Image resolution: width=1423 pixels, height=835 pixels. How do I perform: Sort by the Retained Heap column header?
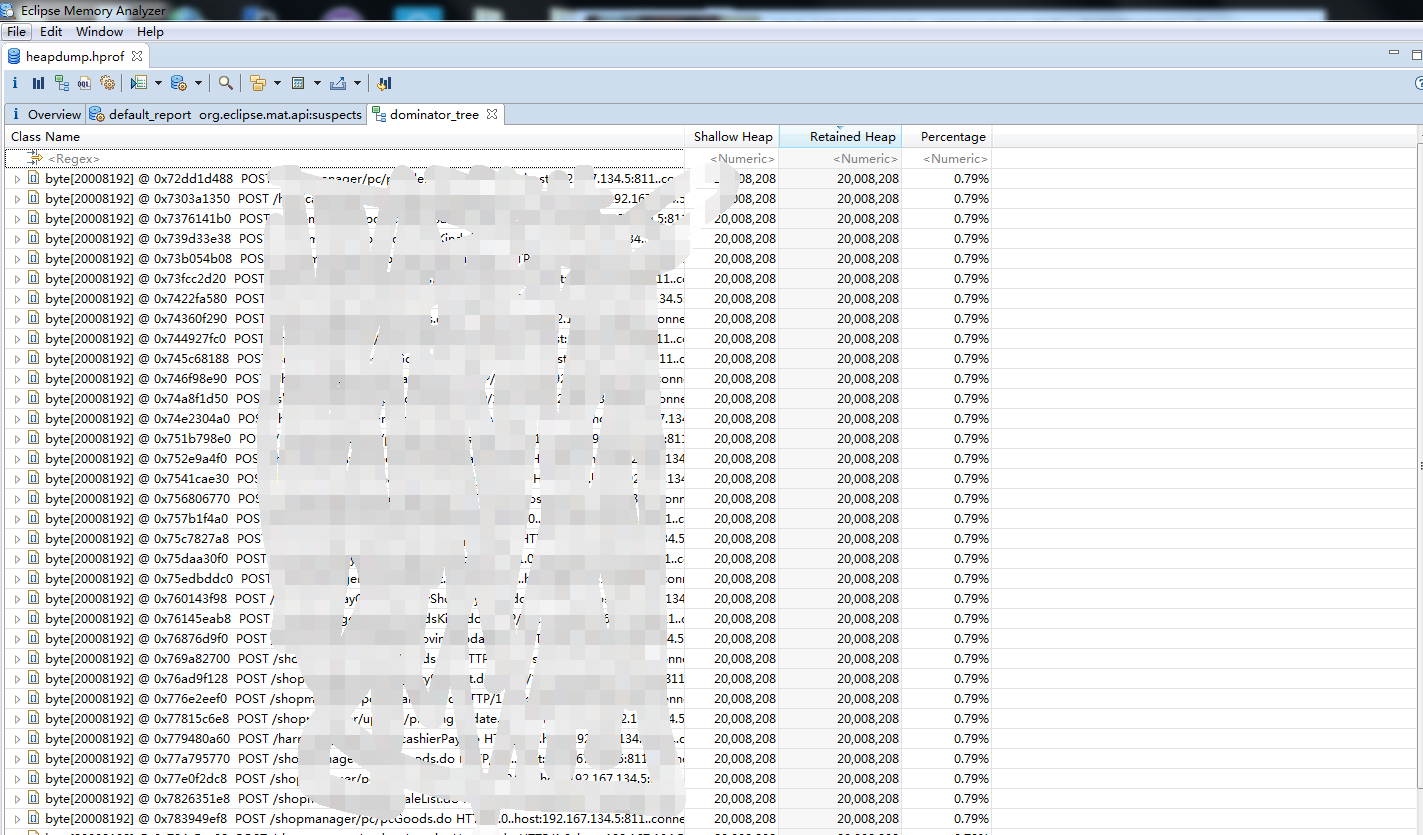click(x=840, y=137)
